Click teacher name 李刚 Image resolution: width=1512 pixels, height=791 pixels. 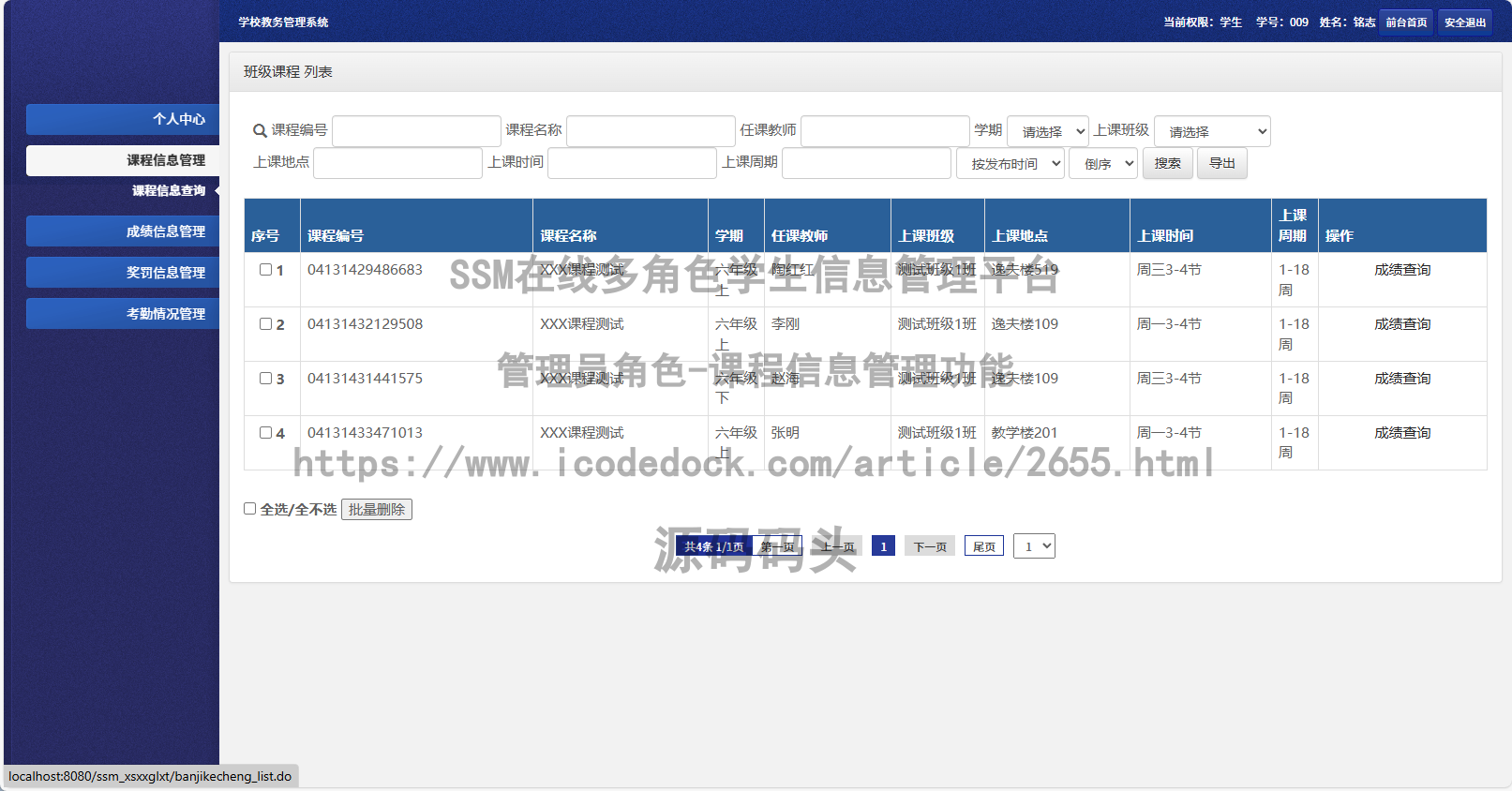[786, 324]
